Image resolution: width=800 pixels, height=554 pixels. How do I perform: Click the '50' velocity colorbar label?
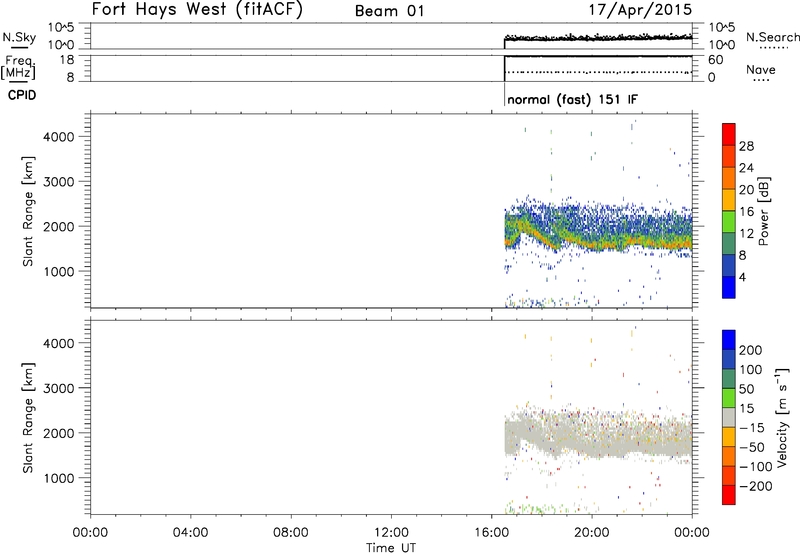tap(746, 389)
